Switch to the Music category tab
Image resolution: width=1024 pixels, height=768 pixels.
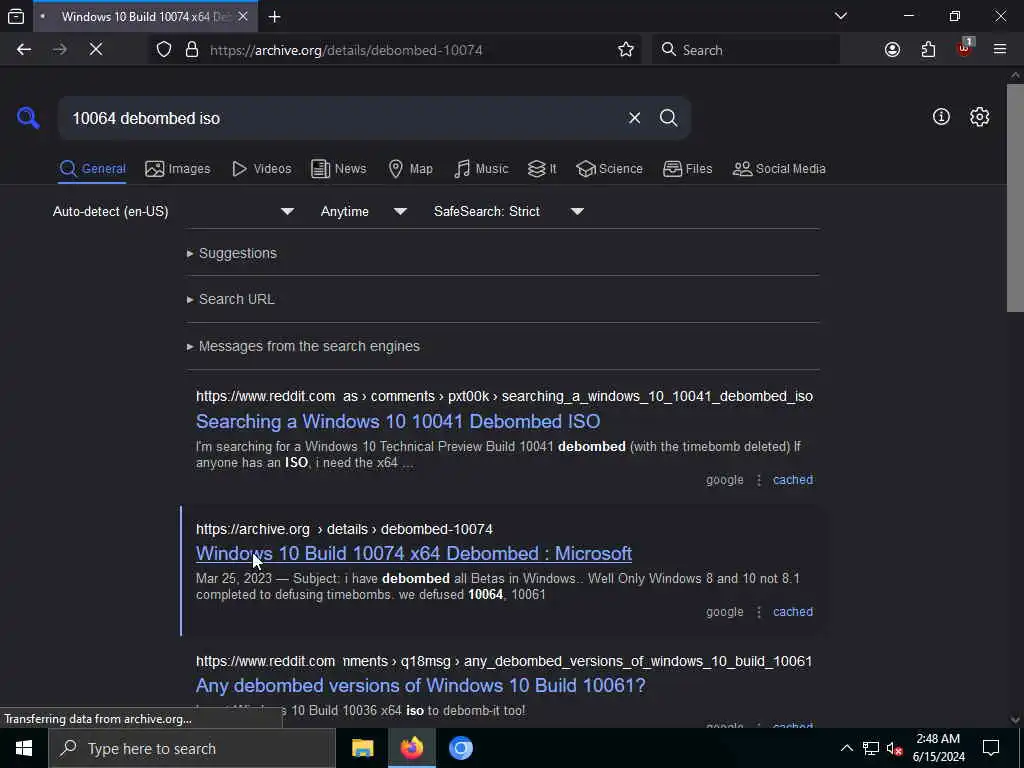coord(481,169)
